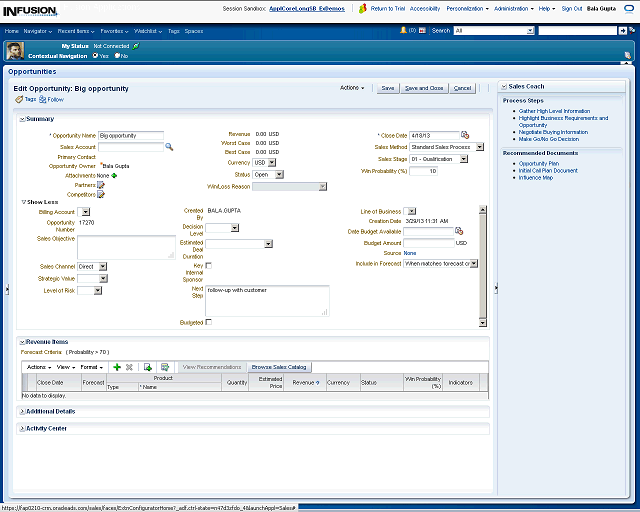Image resolution: width=640 pixels, height=512 pixels.
Task: Tick the Key Internal Sponsor checkbox
Action: (x=208, y=265)
